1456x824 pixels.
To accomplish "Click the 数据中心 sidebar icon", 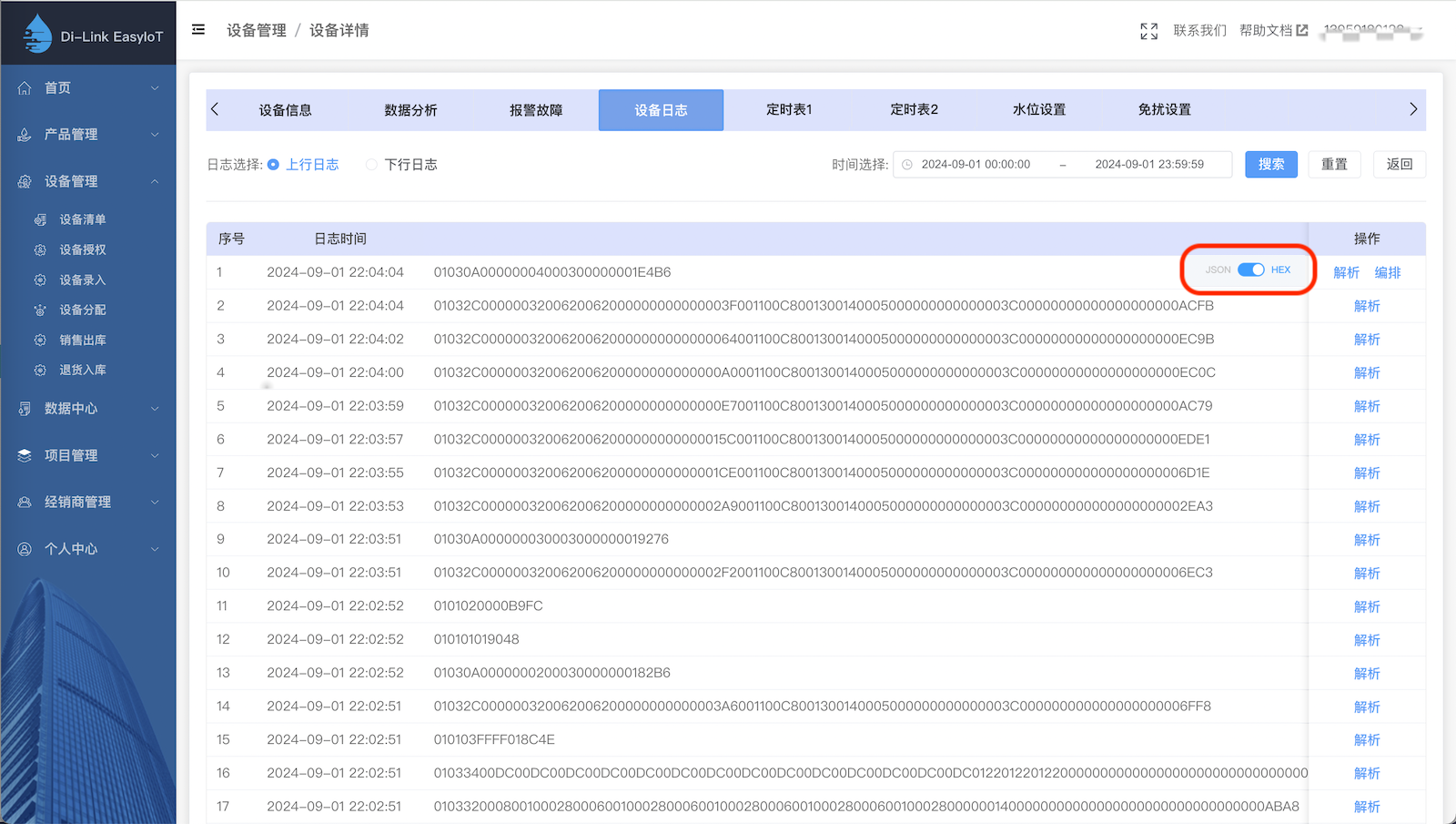I will [x=25, y=409].
